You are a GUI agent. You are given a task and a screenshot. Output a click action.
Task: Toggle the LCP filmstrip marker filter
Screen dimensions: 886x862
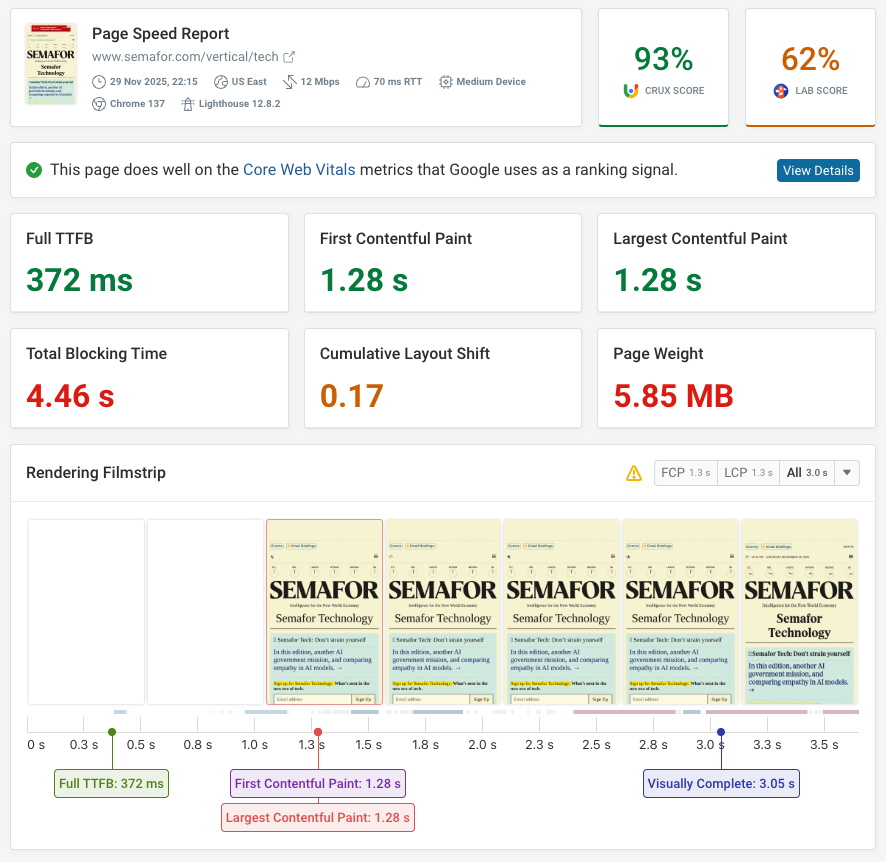point(748,472)
